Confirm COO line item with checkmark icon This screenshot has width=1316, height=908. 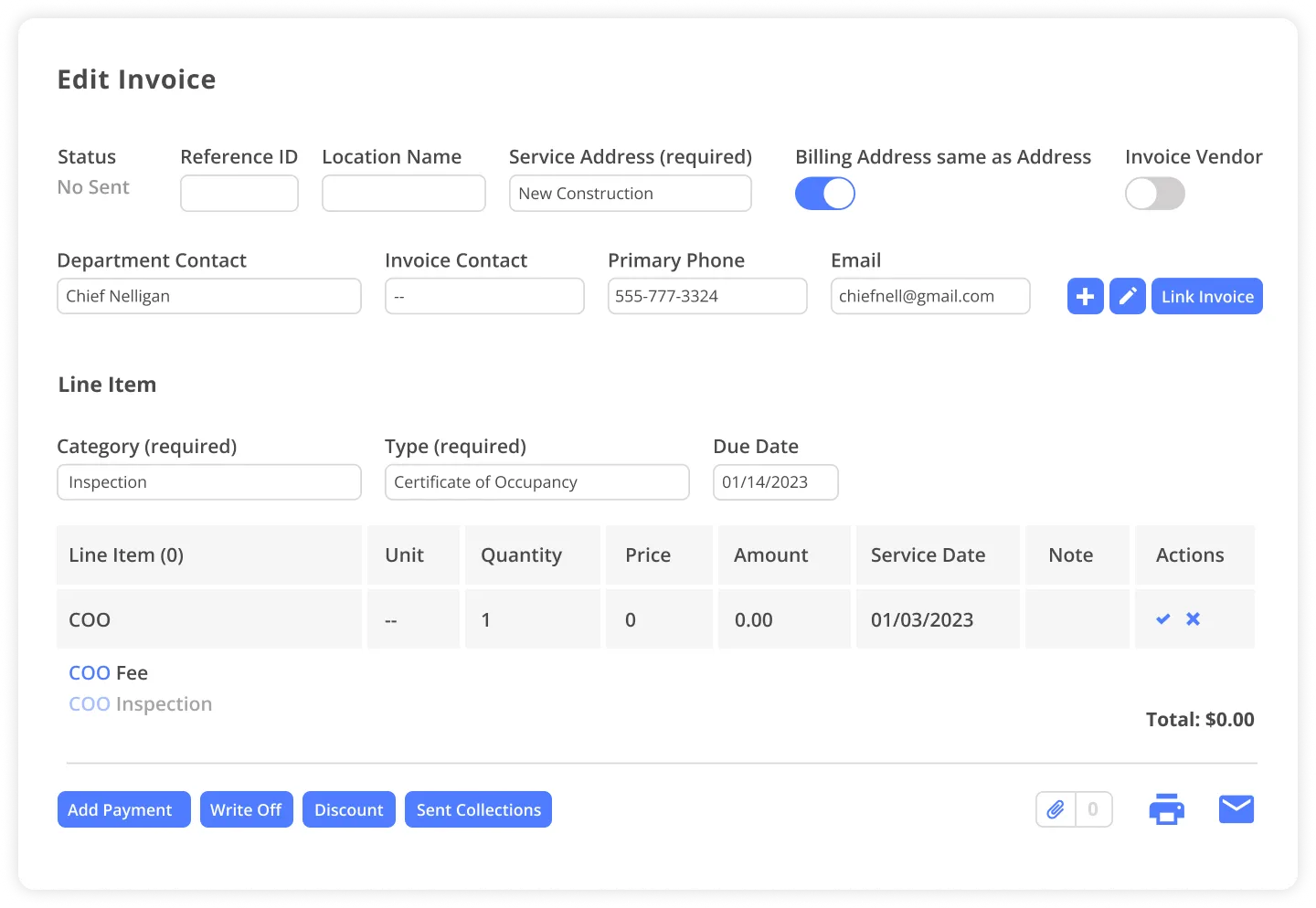1163,619
